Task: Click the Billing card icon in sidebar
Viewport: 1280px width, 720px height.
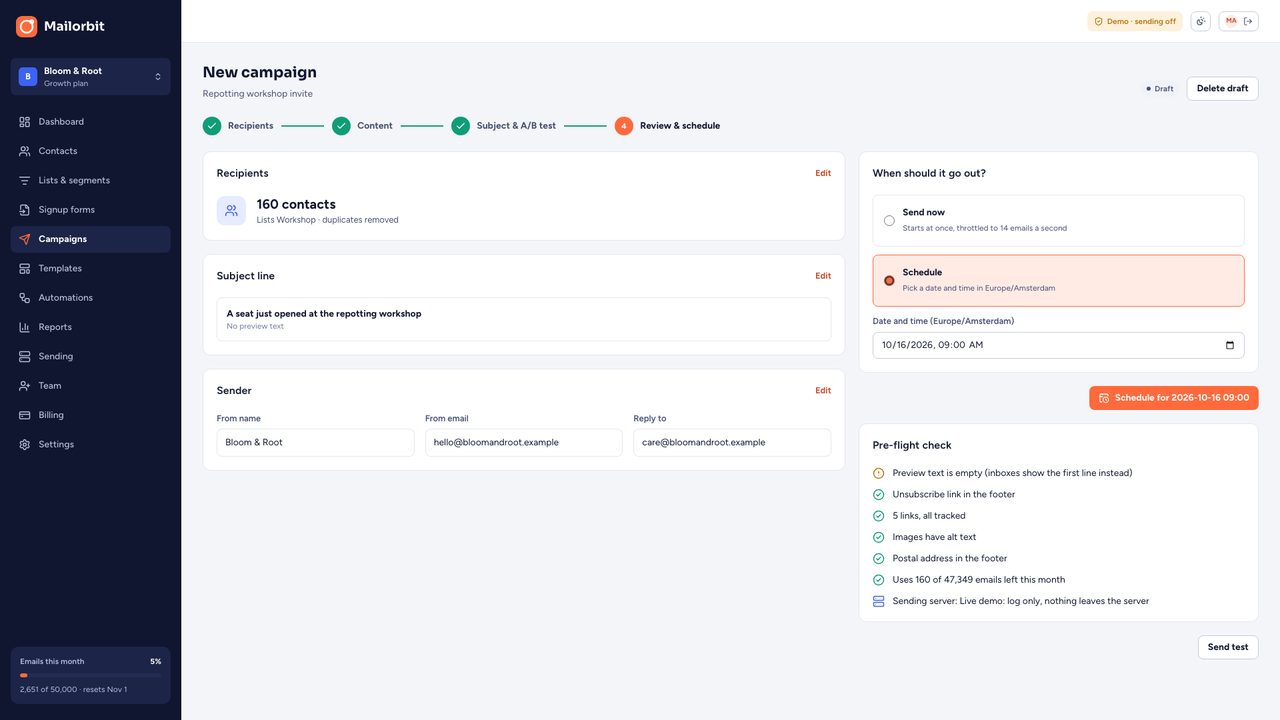Action: pyautogui.click(x=25, y=415)
